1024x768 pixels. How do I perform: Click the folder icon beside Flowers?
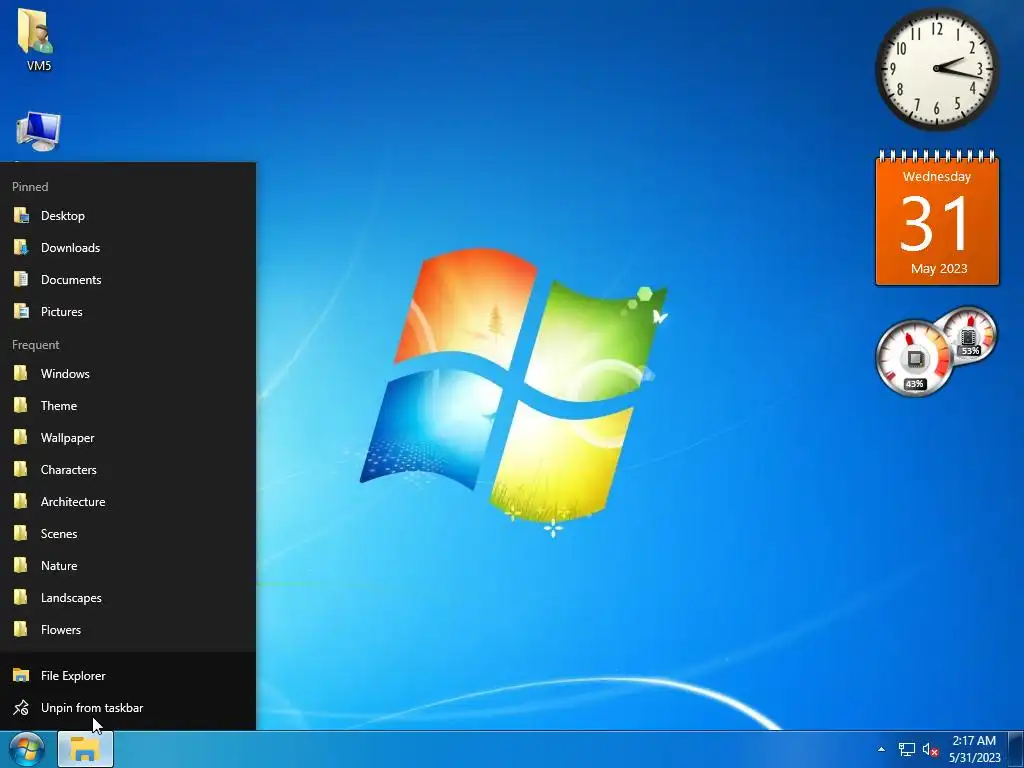[x=21, y=630]
